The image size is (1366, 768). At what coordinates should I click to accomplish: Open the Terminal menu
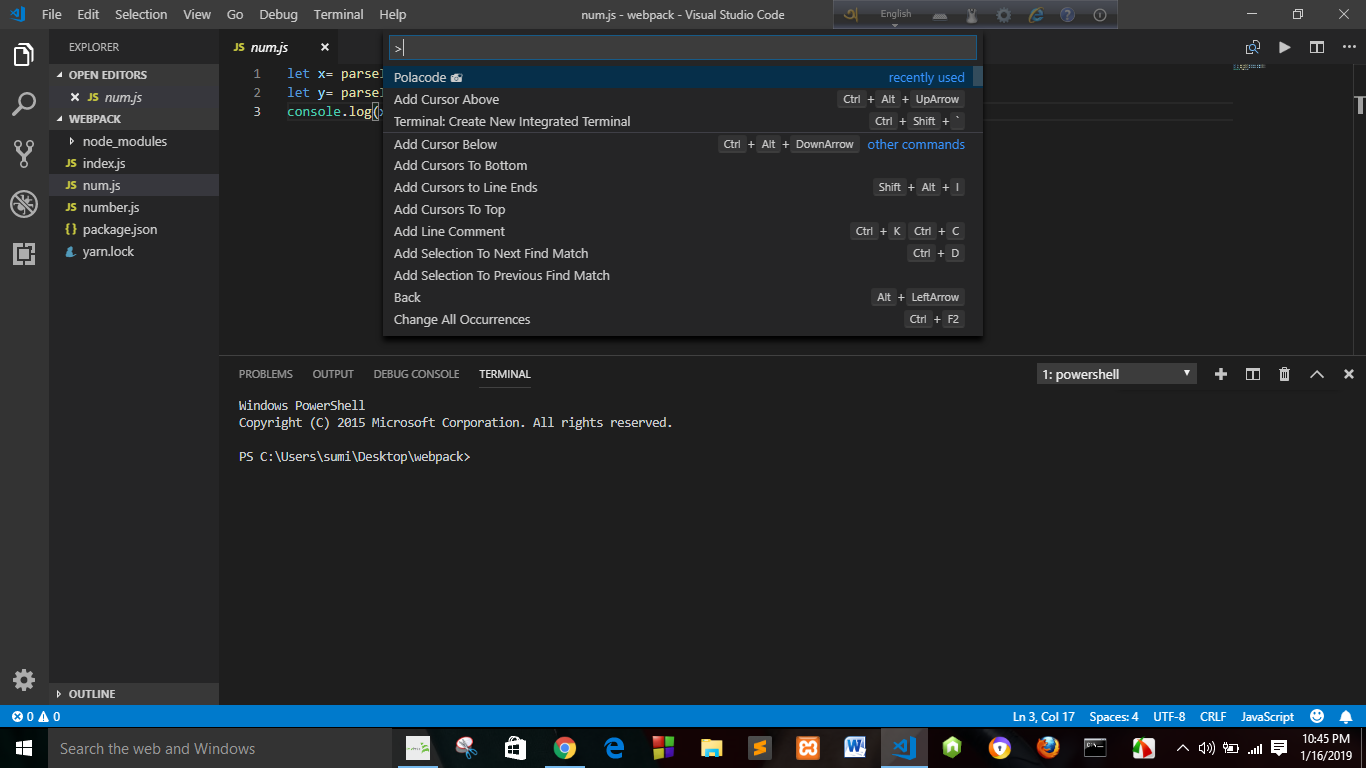tap(338, 14)
